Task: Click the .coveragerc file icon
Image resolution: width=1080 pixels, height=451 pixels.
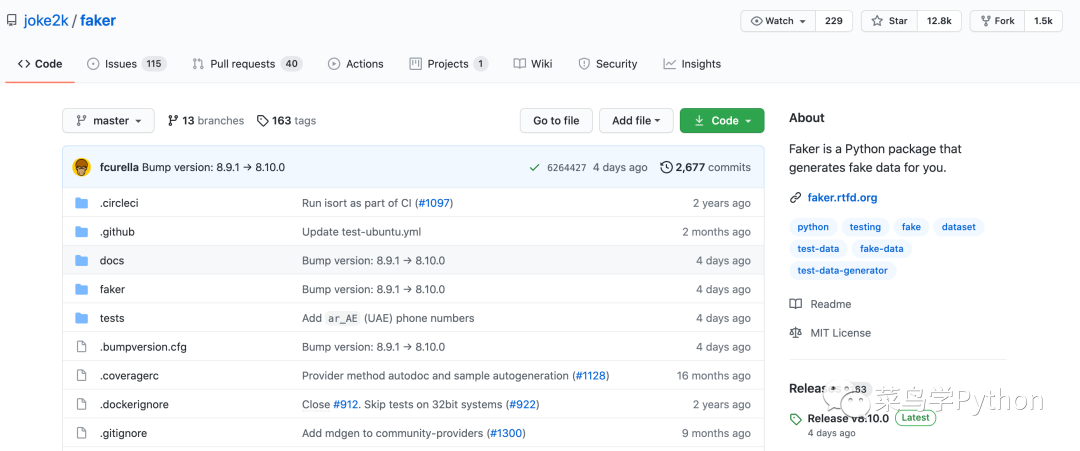Action: (82, 376)
